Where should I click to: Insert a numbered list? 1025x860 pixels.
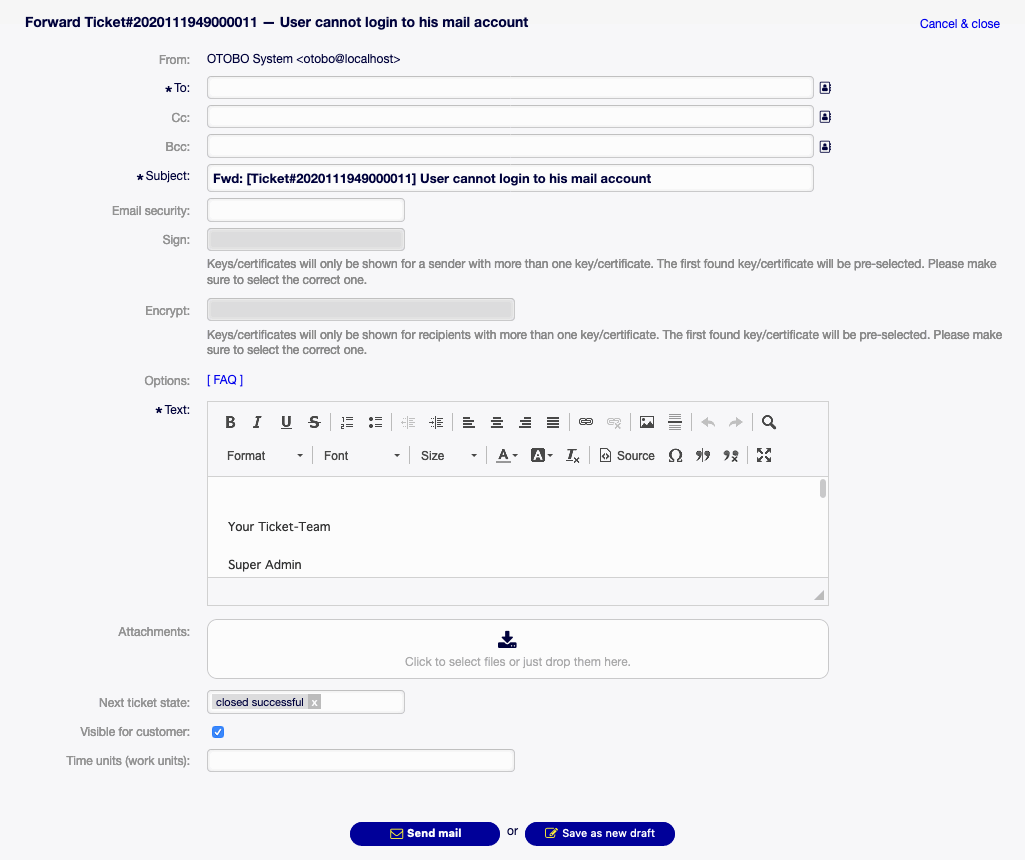(347, 421)
